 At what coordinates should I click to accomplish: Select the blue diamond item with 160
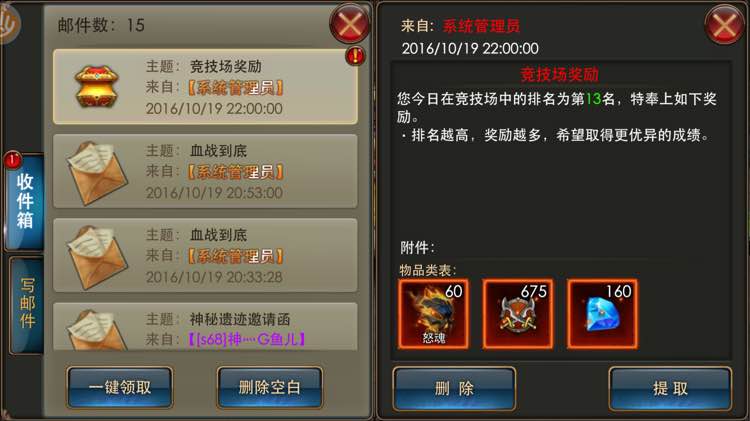coord(602,314)
